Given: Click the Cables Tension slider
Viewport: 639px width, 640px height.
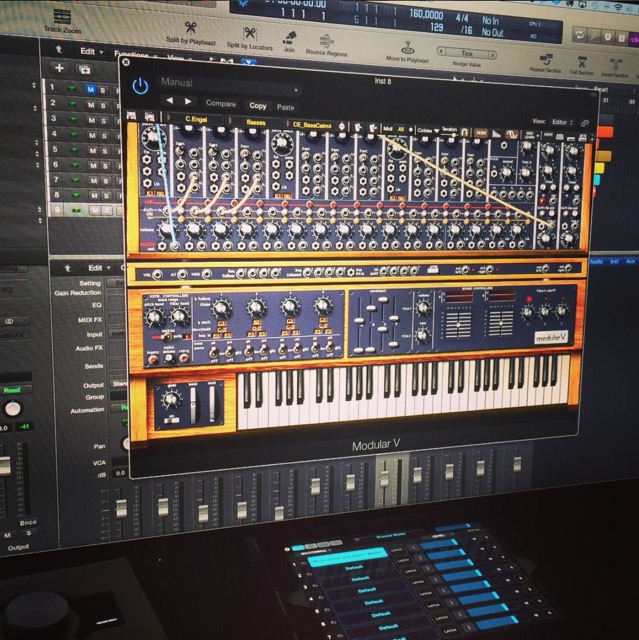Looking at the screenshot, I should 450,135.
